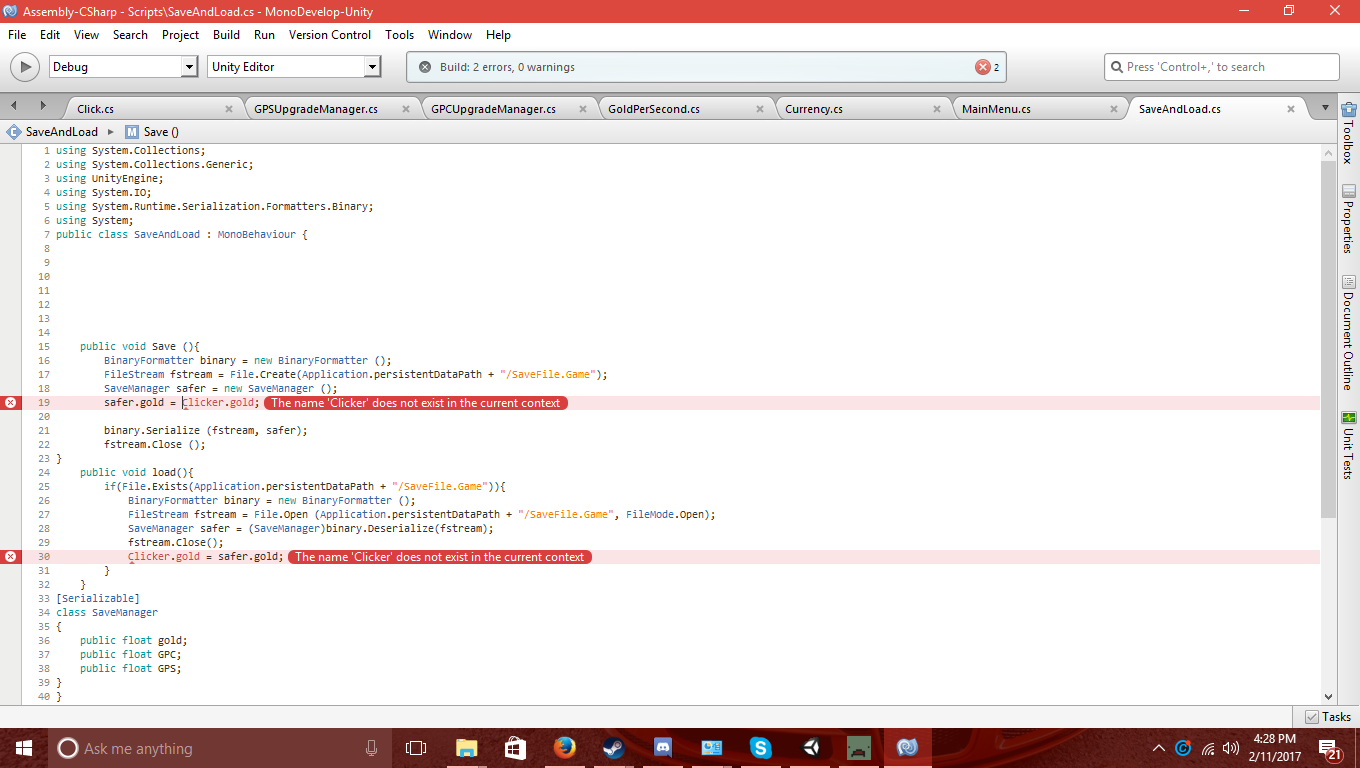Close the Click.cs tab
1360x768 pixels.
(x=229, y=109)
